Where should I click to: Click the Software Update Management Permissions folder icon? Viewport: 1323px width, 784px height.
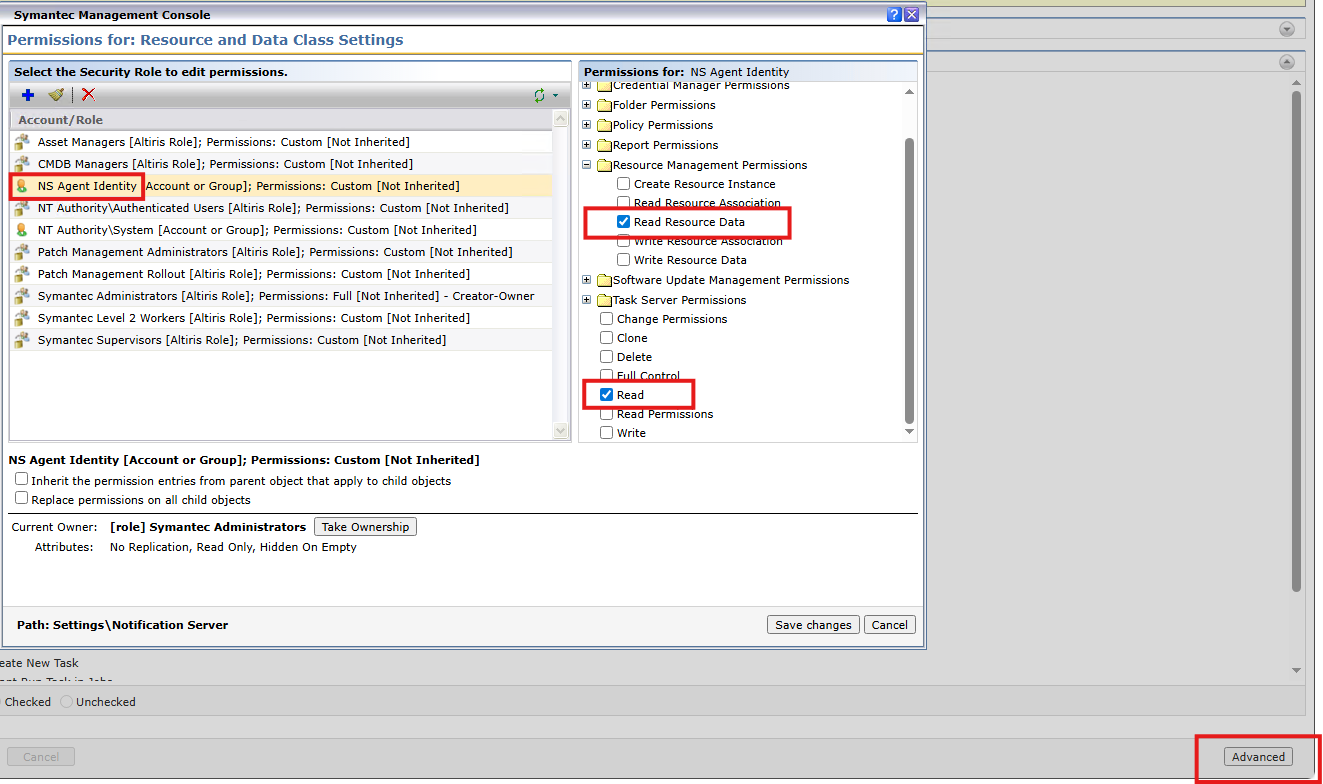(x=604, y=280)
